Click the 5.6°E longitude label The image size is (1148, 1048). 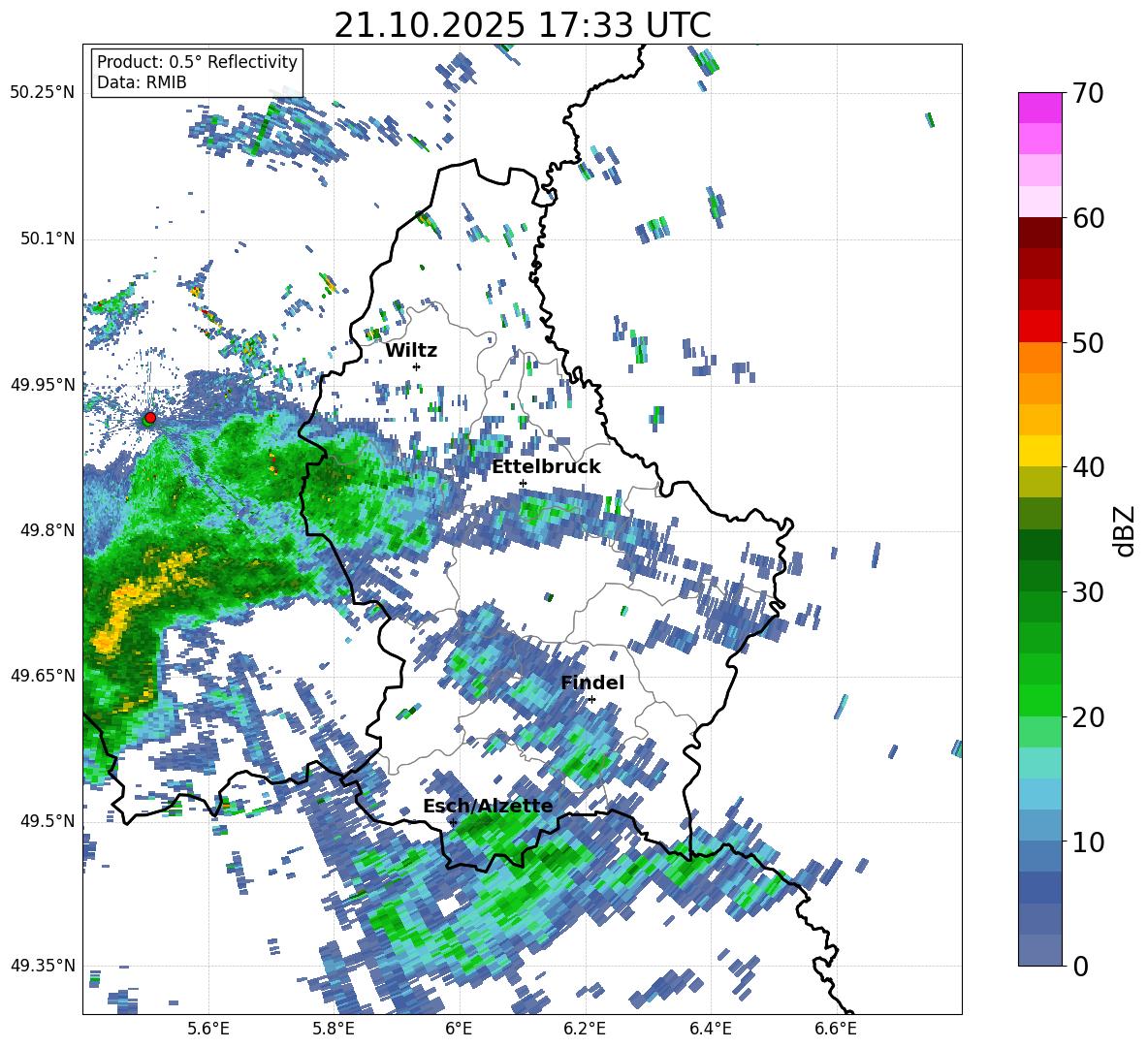[208, 1029]
